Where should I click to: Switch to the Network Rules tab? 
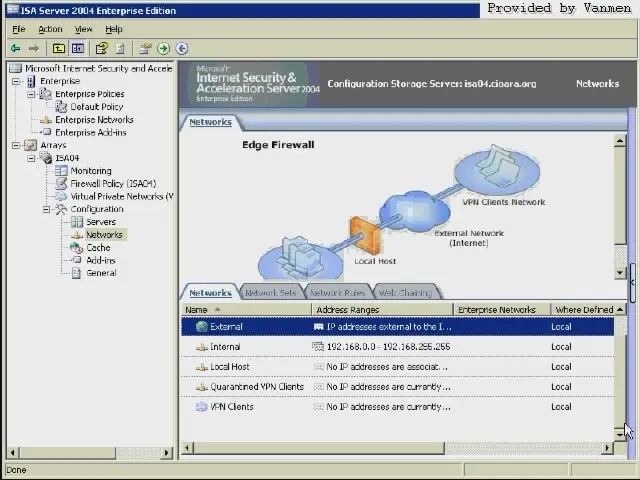pyautogui.click(x=338, y=293)
